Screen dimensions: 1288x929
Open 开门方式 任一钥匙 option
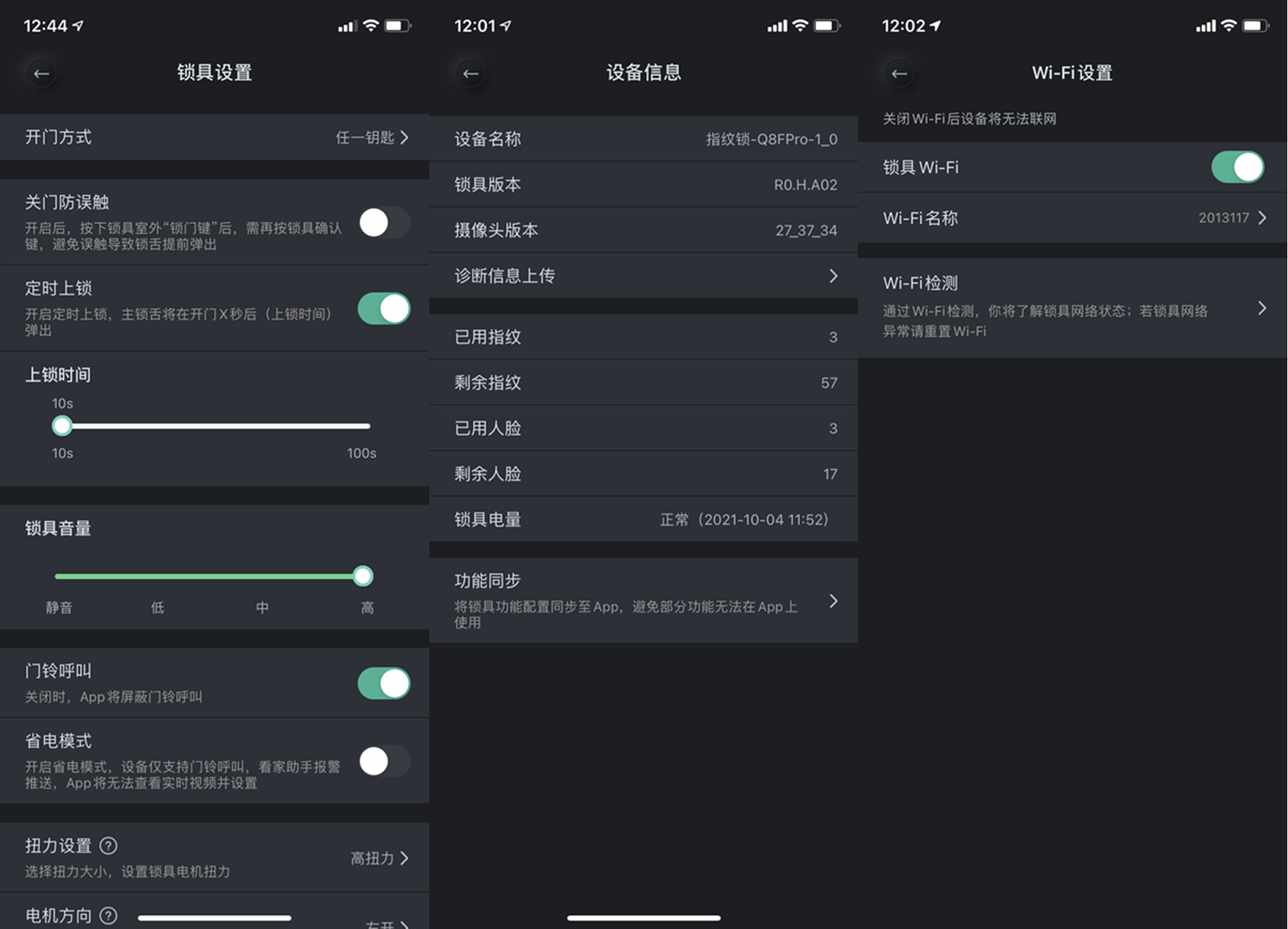point(215,137)
